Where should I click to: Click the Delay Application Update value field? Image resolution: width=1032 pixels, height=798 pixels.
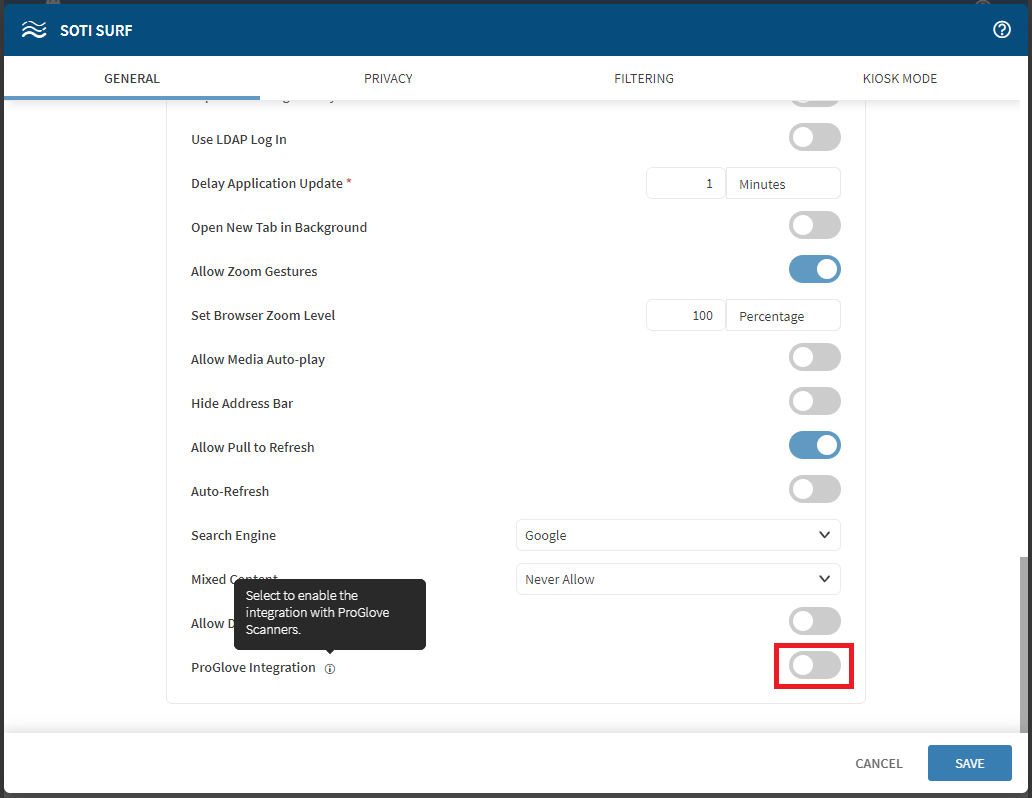(685, 184)
